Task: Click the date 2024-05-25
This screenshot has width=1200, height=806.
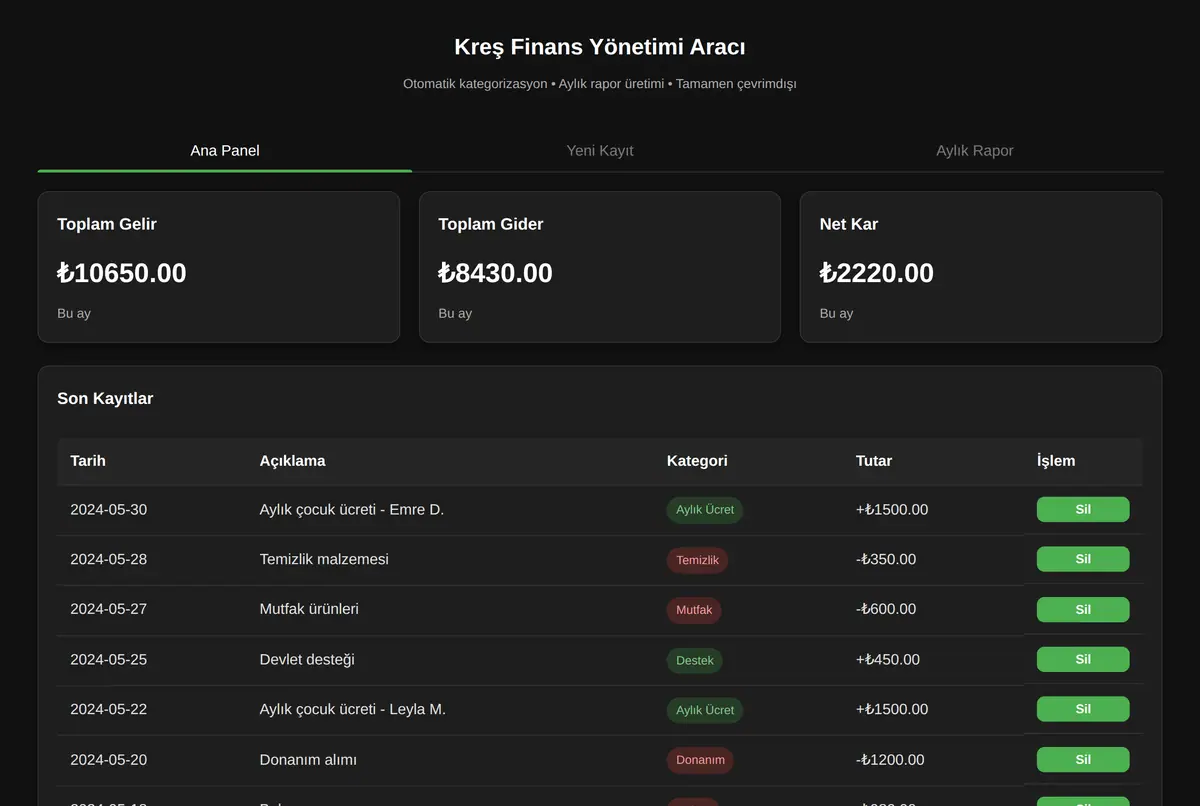Action: tap(108, 659)
